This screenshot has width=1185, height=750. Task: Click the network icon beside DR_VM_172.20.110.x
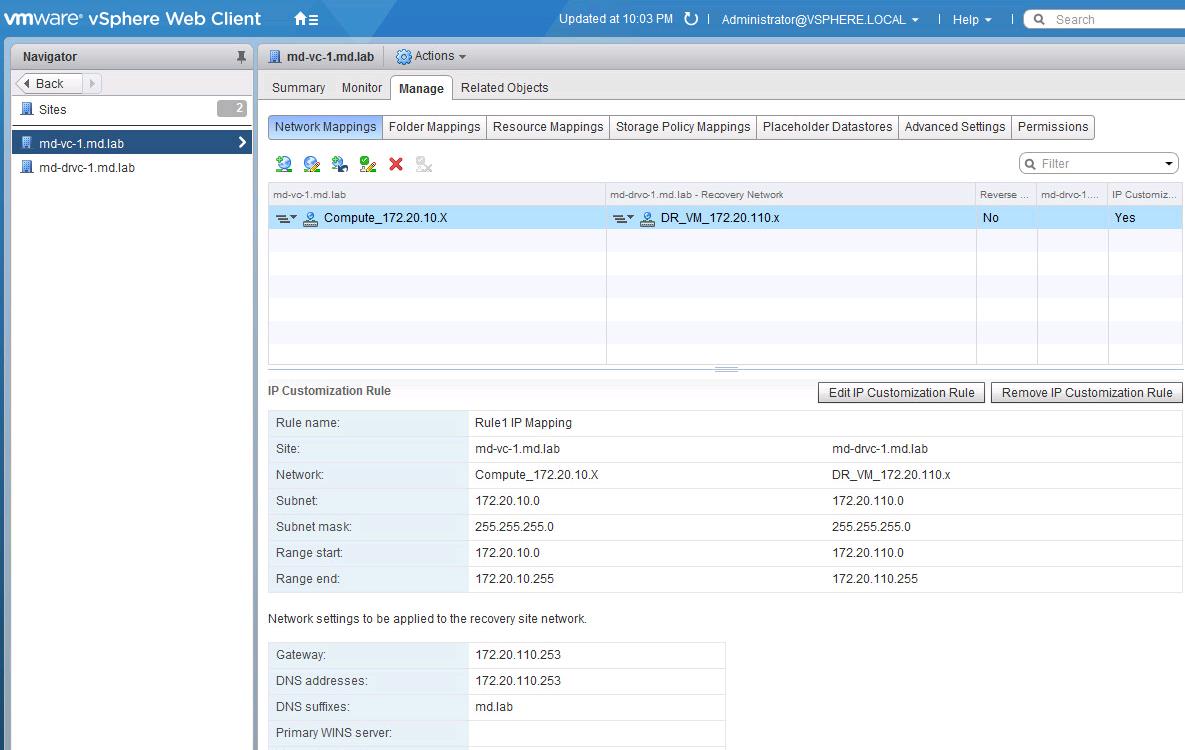point(647,218)
